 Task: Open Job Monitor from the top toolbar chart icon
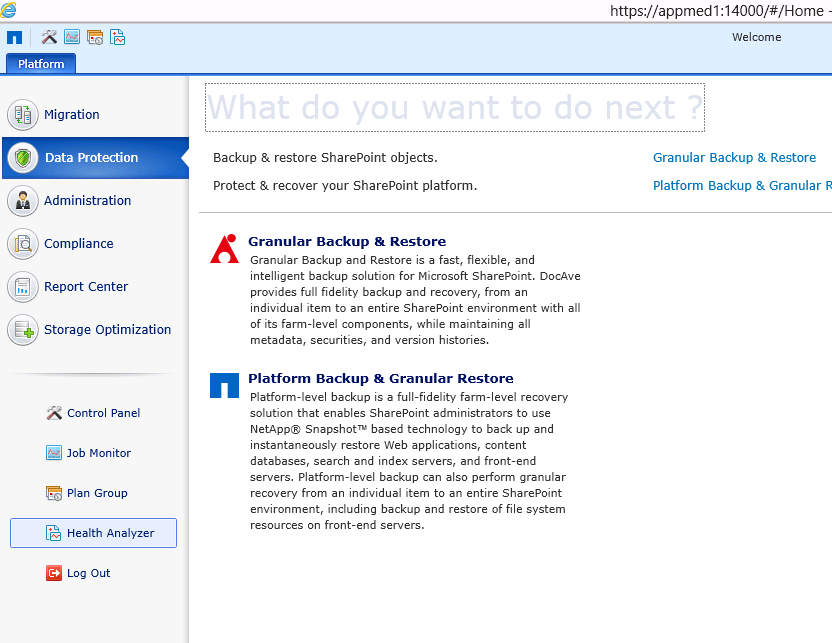pyautogui.click(x=72, y=38)
